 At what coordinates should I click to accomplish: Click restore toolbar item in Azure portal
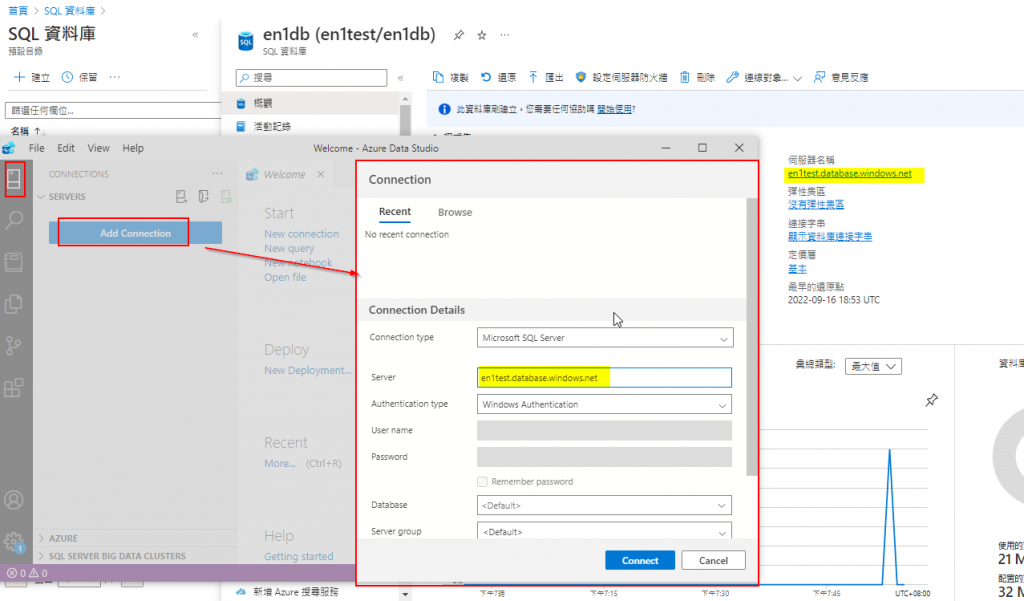498,77
